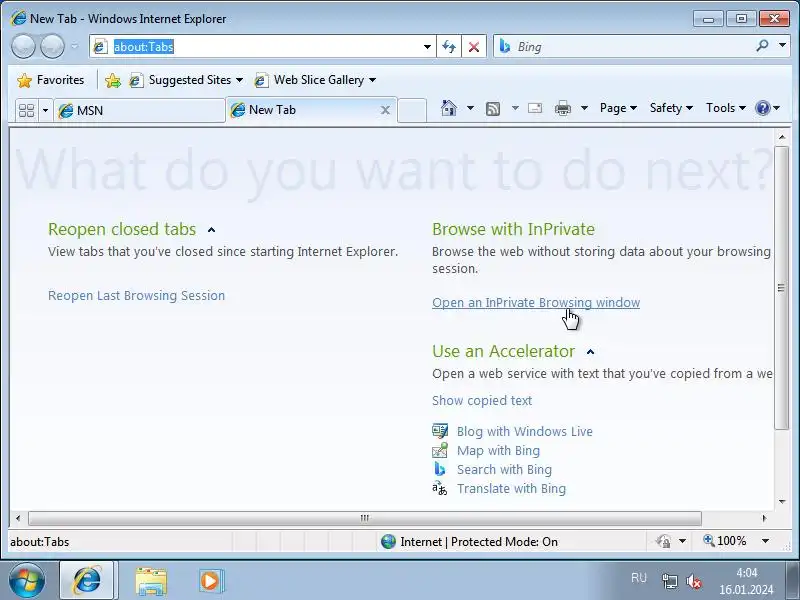Click the Forward navigation button
800x600 pixels.
52,46
